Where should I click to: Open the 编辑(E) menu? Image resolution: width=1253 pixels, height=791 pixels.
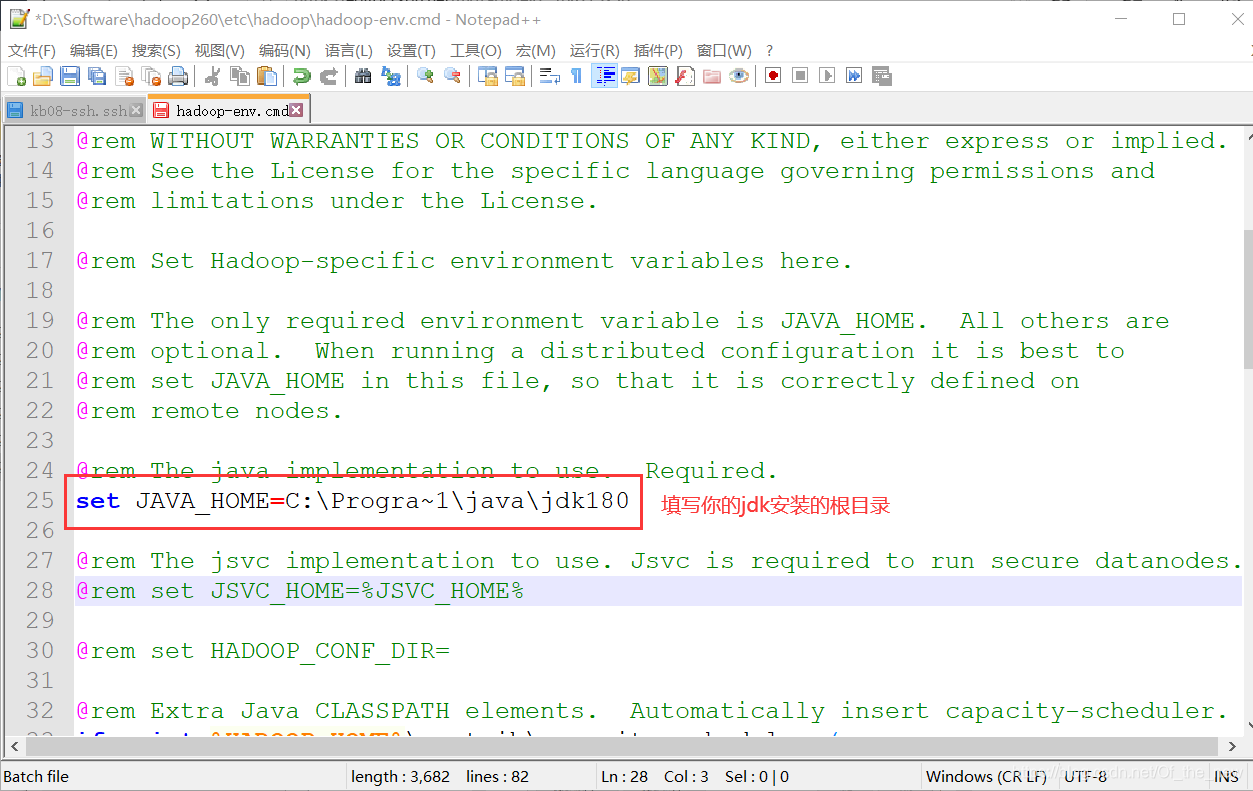[x=94, y=50]
